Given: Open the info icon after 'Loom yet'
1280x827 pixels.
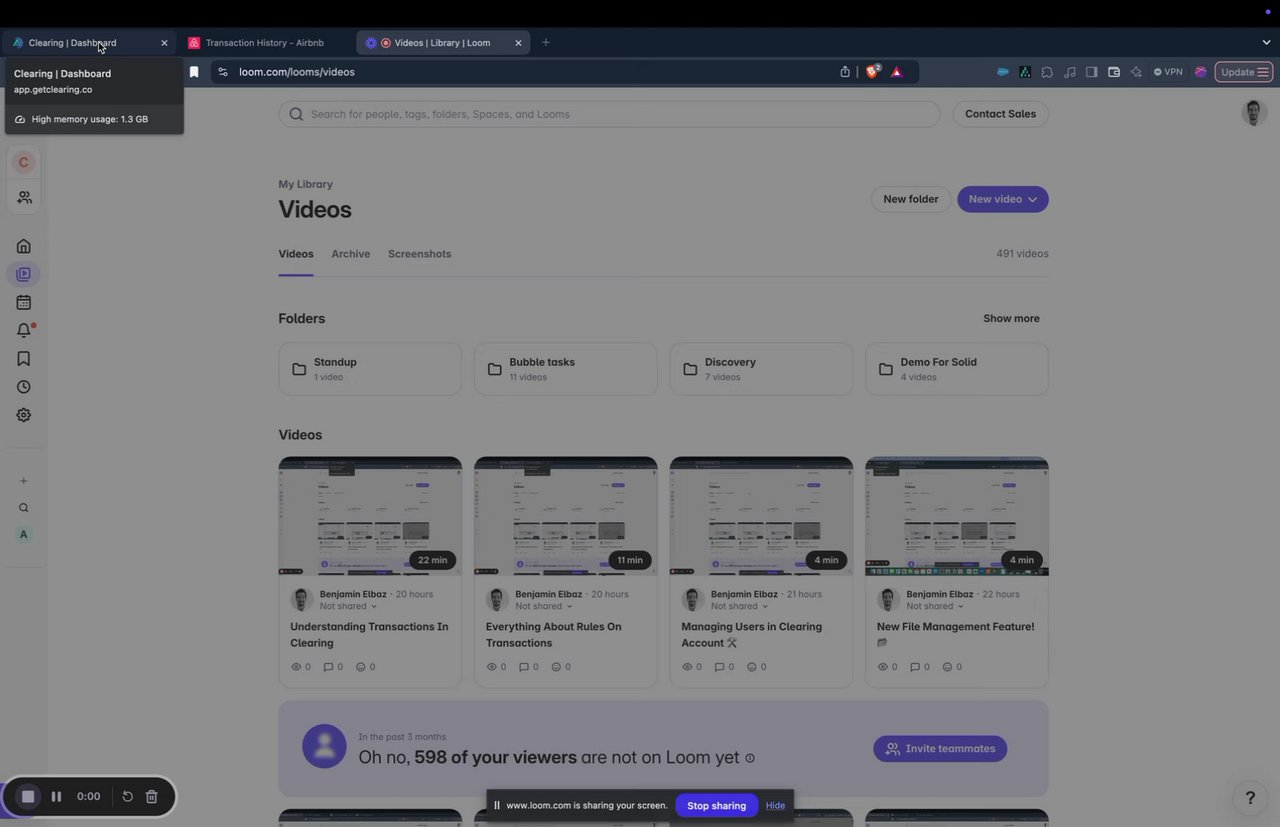Looking at the screenshot, I should pos(750,758).
